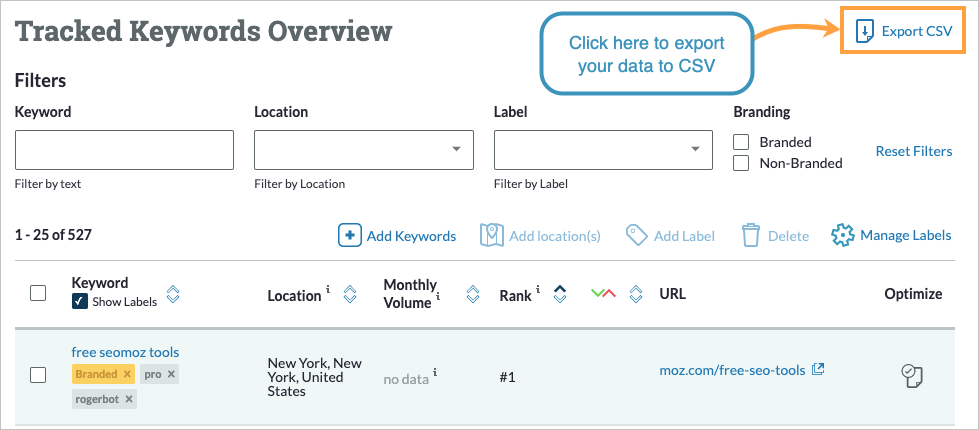Image resolution: width=979 pixels, height=430 pixels.
Task: Open the free seomoz tools keyword link
Action: 125,352
